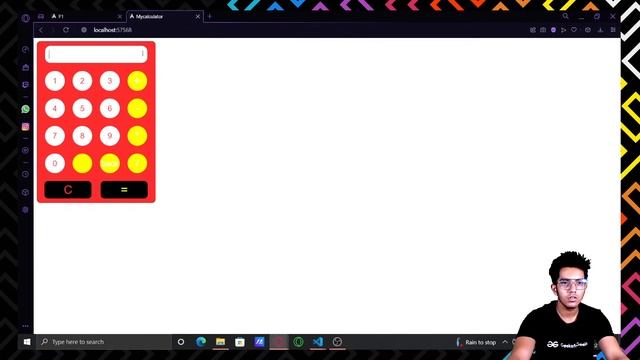This screenshot has height=360, width=640.
Task: Open the tab islands icon left of tabs
Action: (41, 16)
